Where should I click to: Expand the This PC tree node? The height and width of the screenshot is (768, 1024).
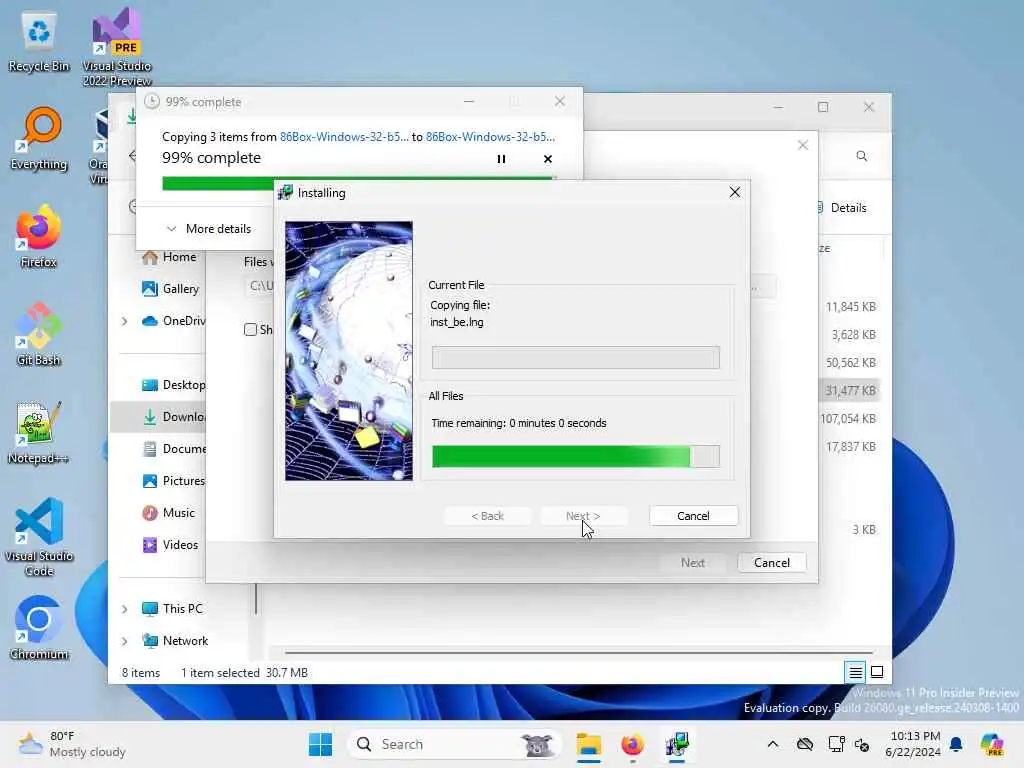[x=125, y=609]
